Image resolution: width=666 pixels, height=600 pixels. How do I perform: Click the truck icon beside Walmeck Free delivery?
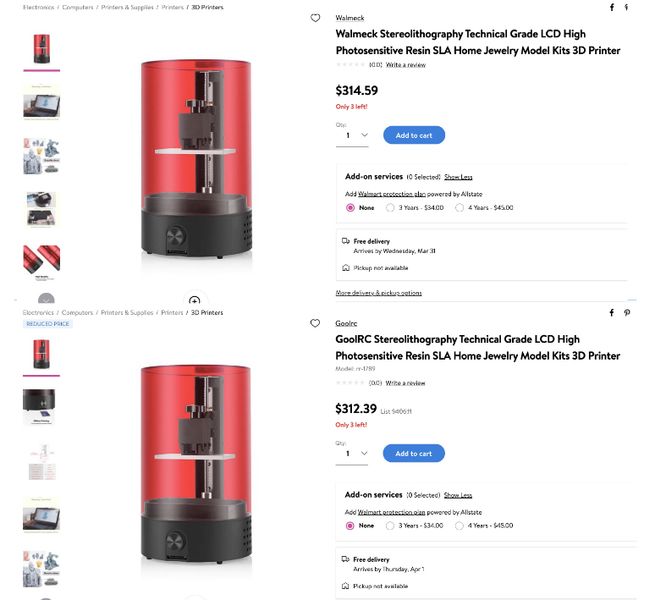[x=346, y=241]
